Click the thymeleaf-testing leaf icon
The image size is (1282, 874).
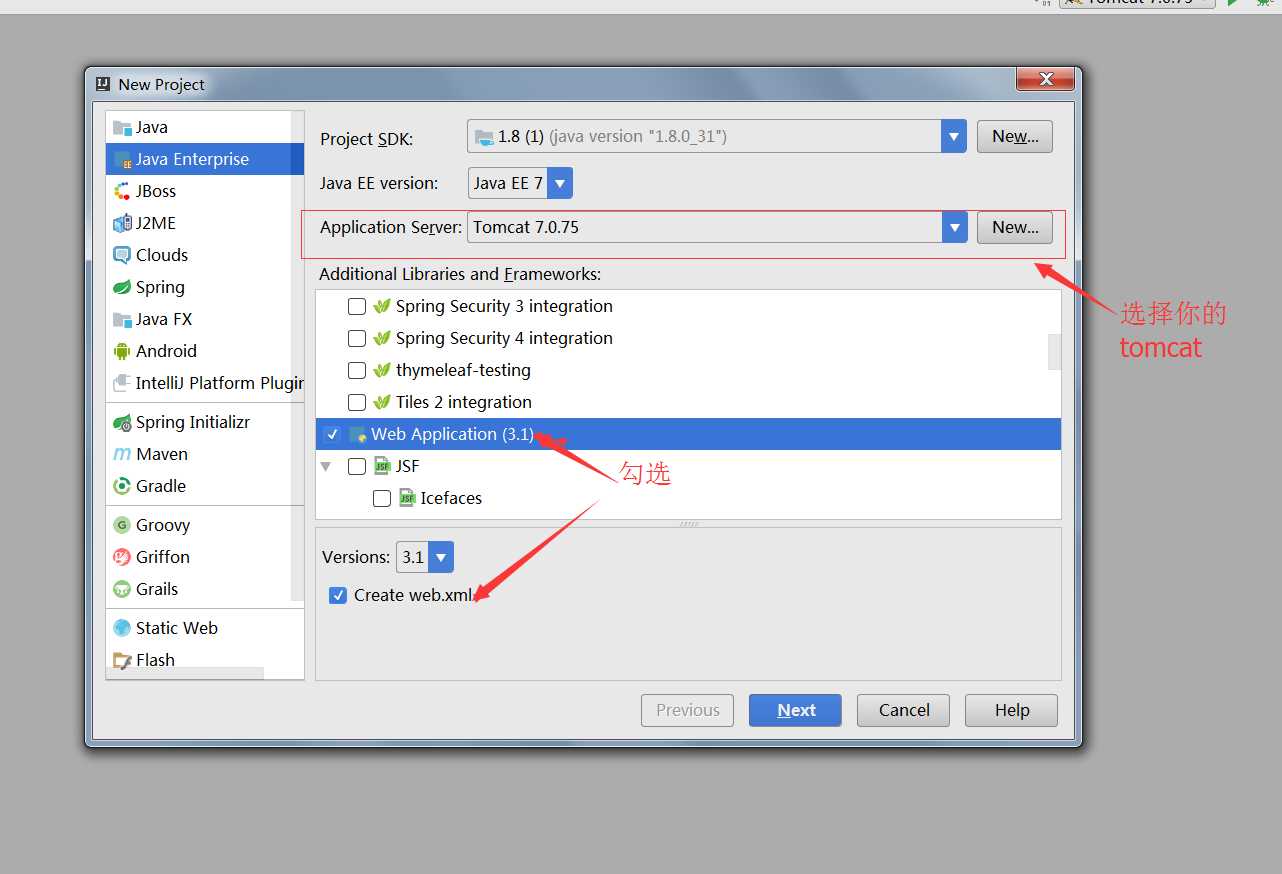click(x=381, y=370)
